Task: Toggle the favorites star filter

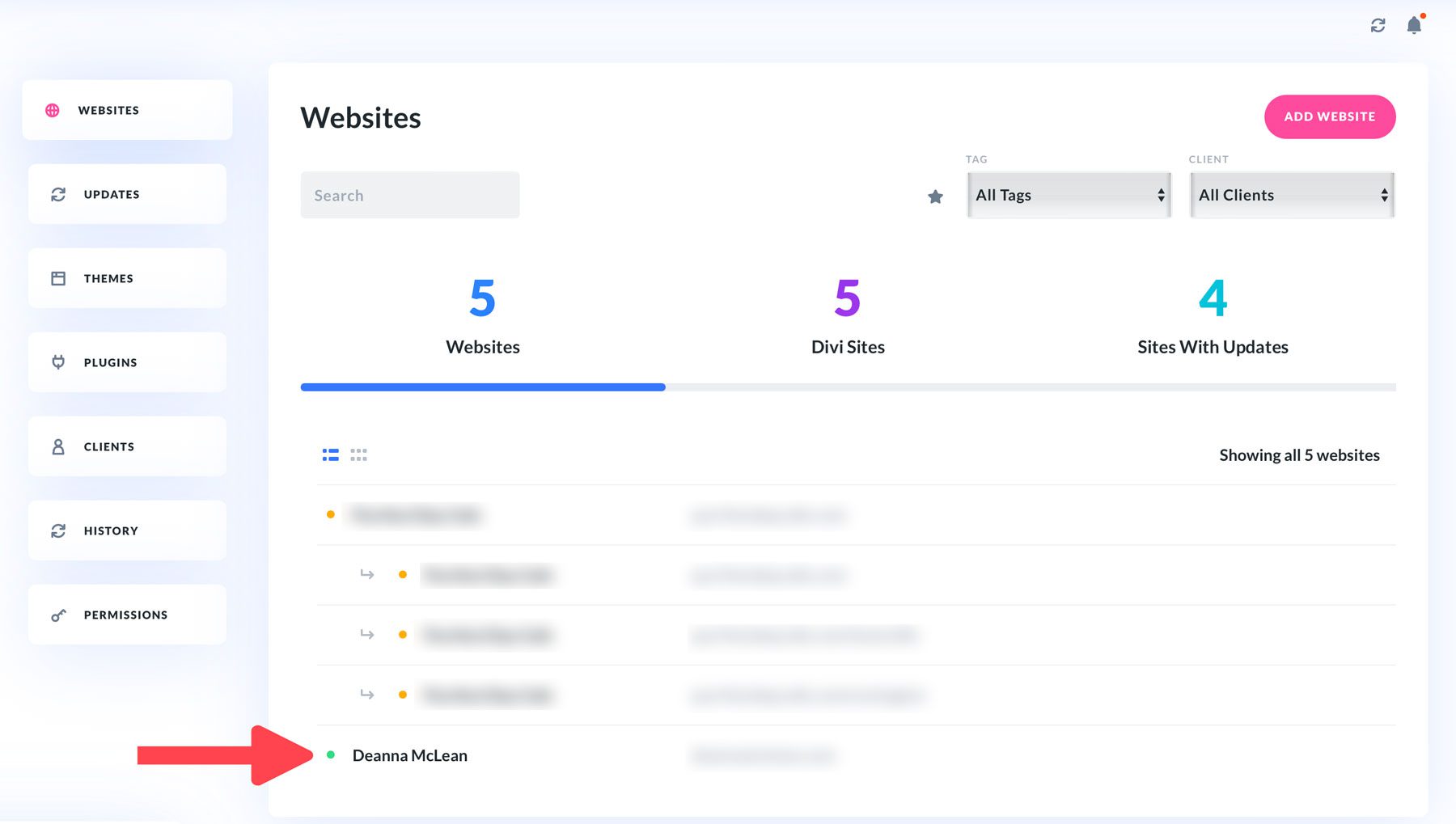Action: [936, 196]
